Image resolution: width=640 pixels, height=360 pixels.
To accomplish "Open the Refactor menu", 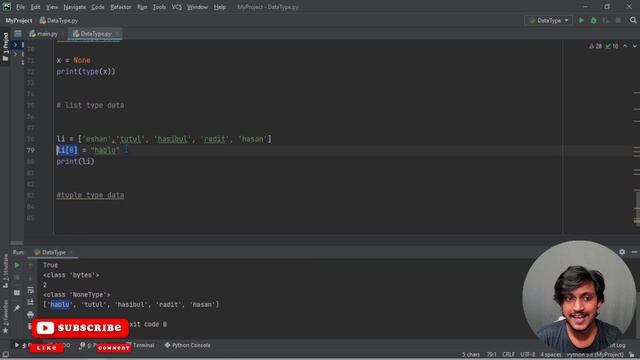I will [121, 7].
